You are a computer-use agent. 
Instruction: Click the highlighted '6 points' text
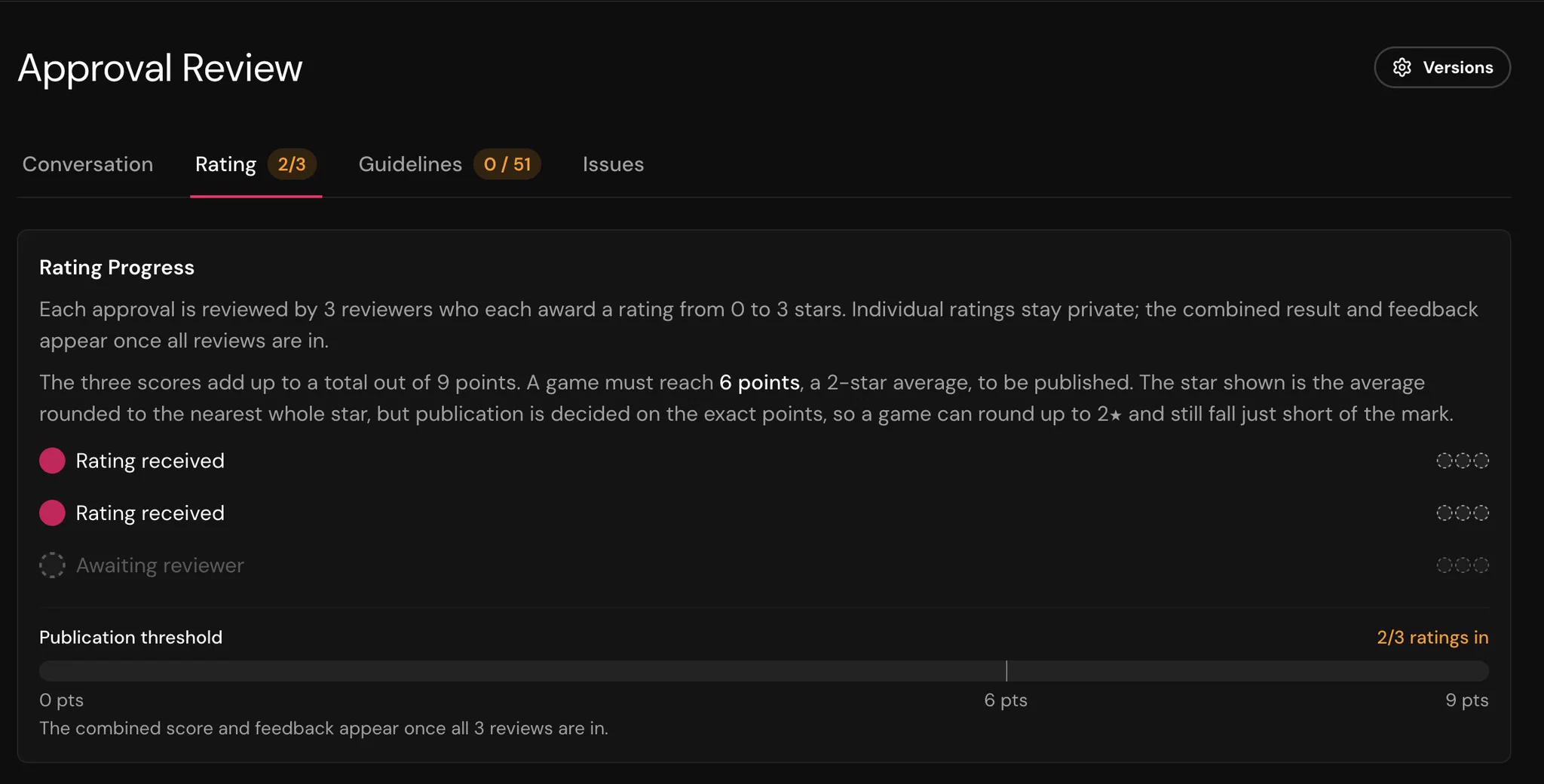tap(759, 382)
